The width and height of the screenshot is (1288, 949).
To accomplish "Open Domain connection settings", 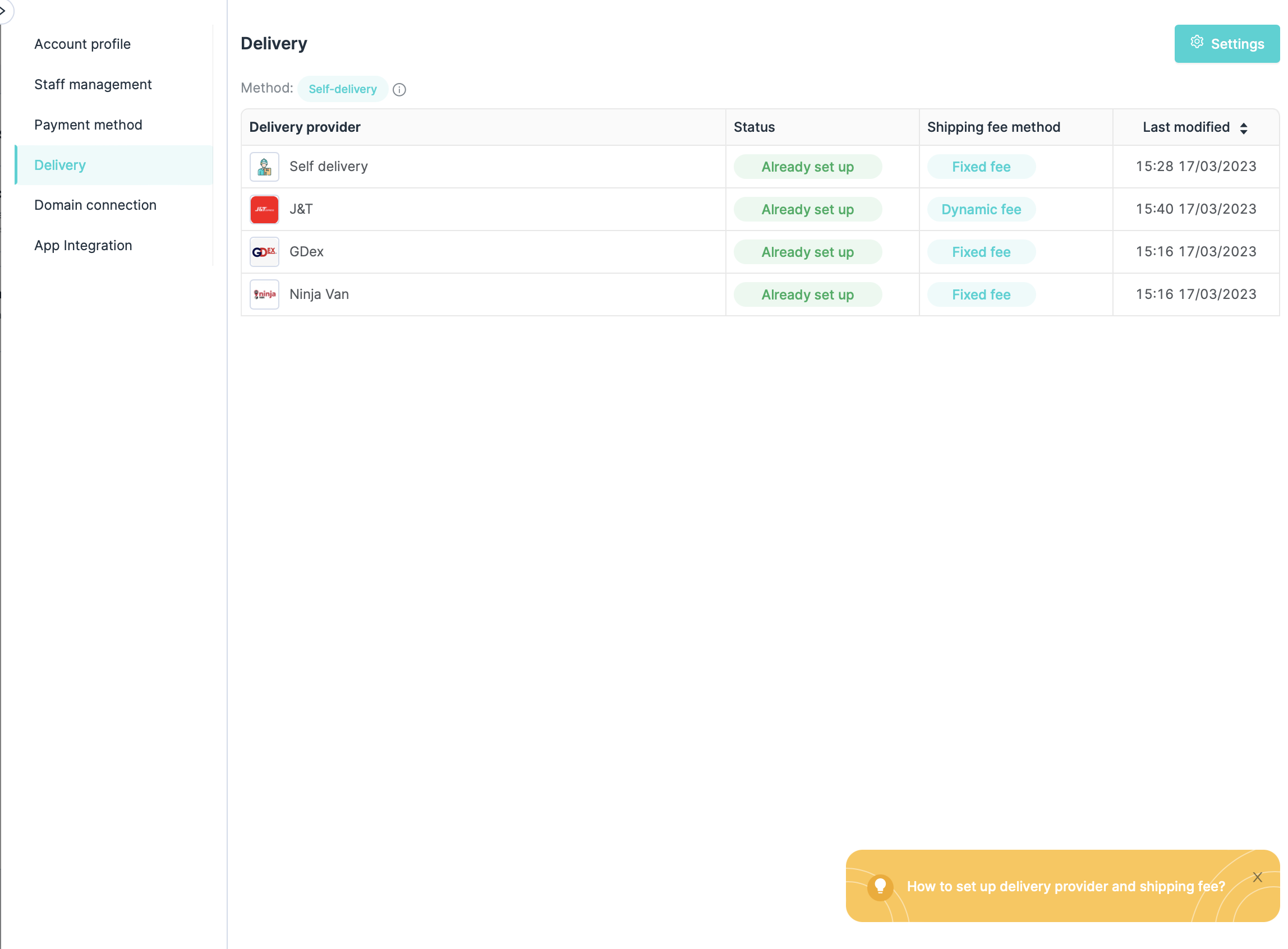I will point(95,205).
